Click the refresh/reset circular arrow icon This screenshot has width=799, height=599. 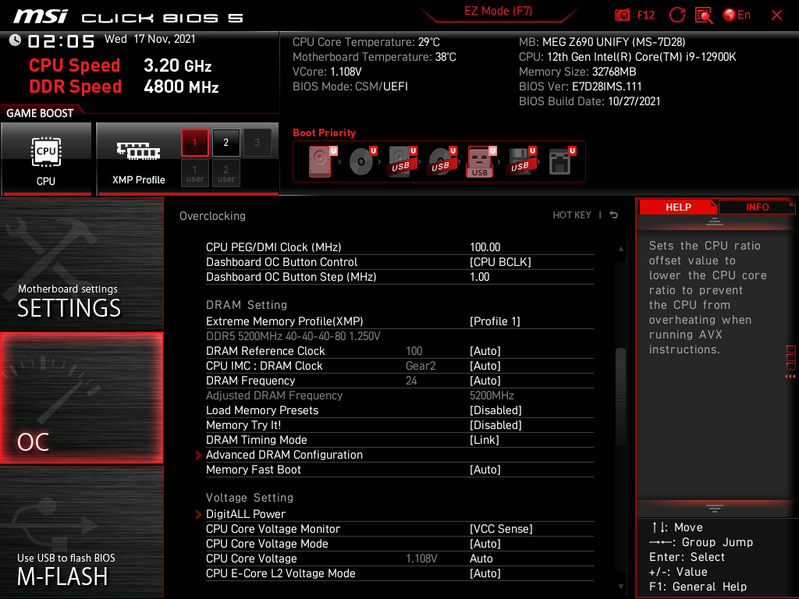coord(677,15)
